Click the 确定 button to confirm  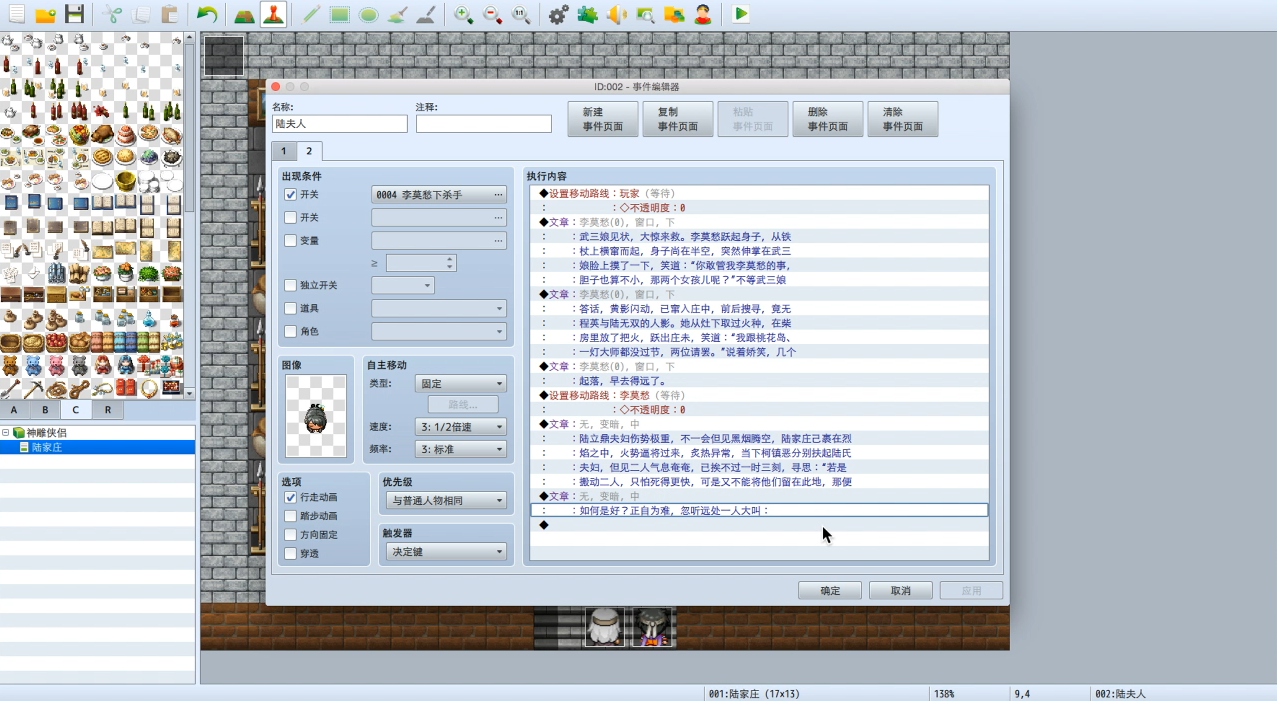tap(830, 591)
